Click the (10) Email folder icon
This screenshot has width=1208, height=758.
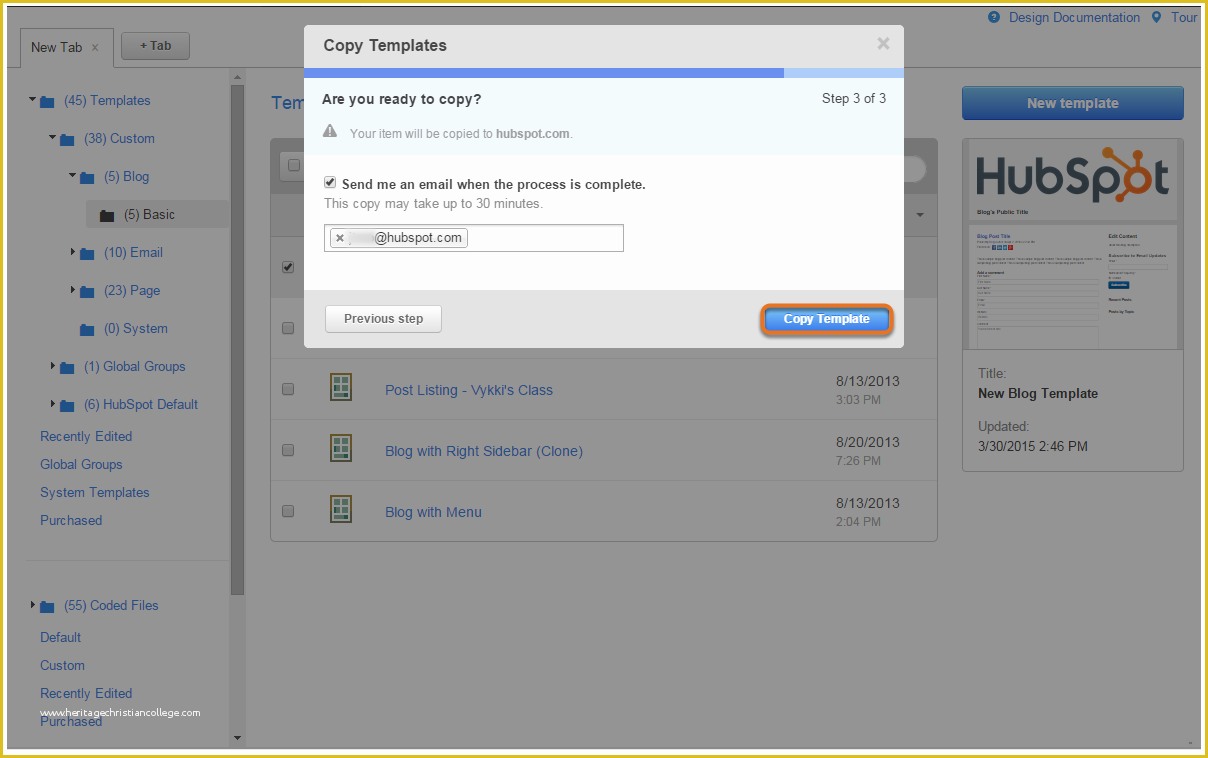click(x=87, y=253)
